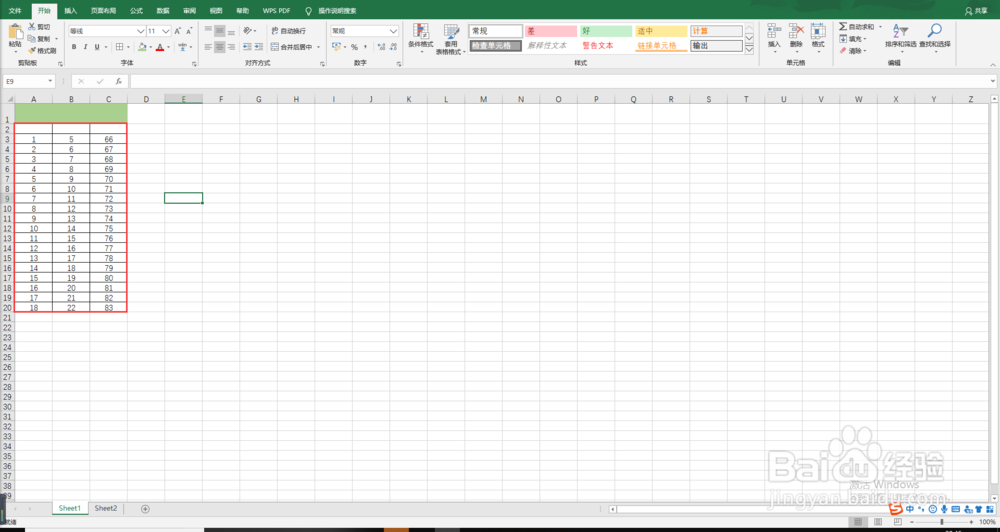Viewport: 1000px width, 532px height.
Task: Open Format as Table (套用表格格式)
Action: (x=451, y=39)
